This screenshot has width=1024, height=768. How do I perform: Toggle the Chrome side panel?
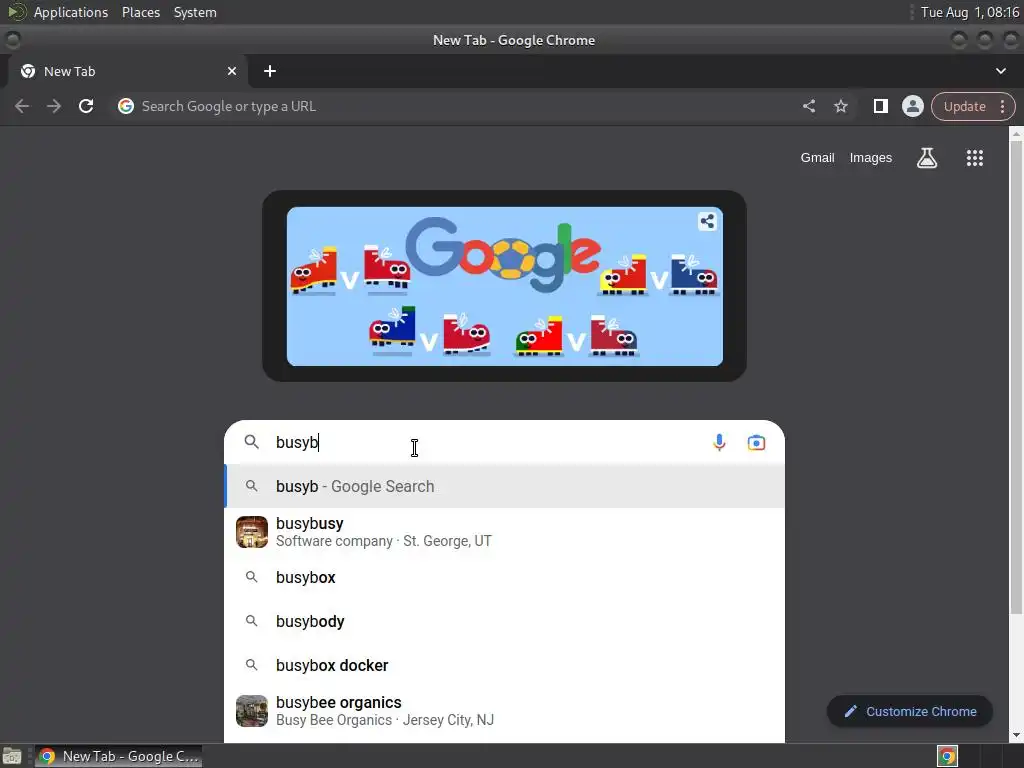pyautogui.click(x=880, y=106)
